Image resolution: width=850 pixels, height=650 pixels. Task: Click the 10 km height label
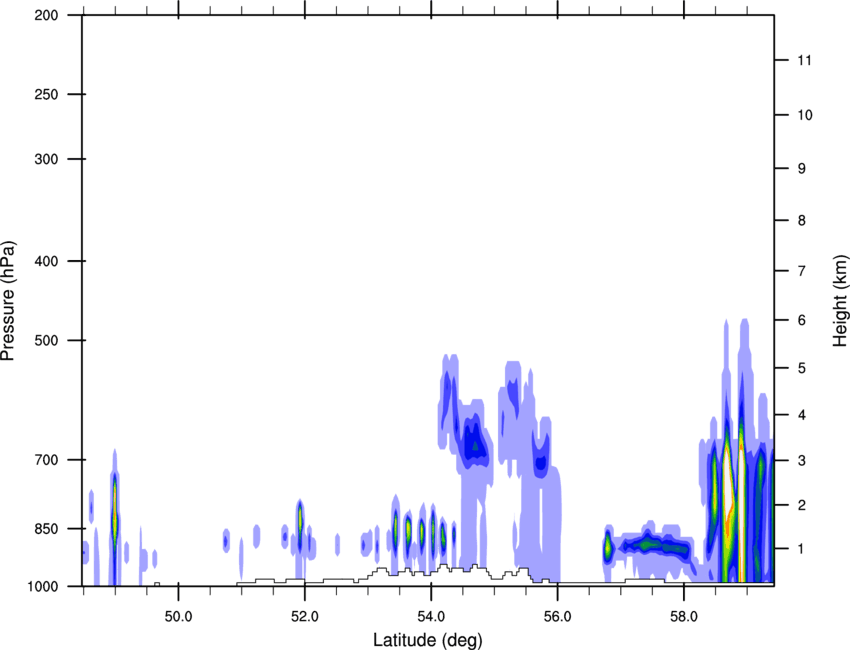tap(805, 115)
